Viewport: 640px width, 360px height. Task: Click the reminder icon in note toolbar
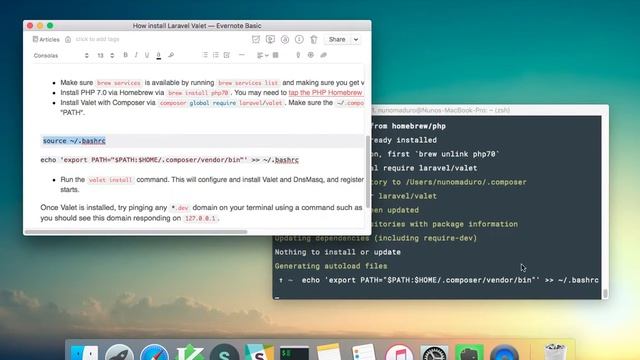pyautogui.click(x=256, y=39)
